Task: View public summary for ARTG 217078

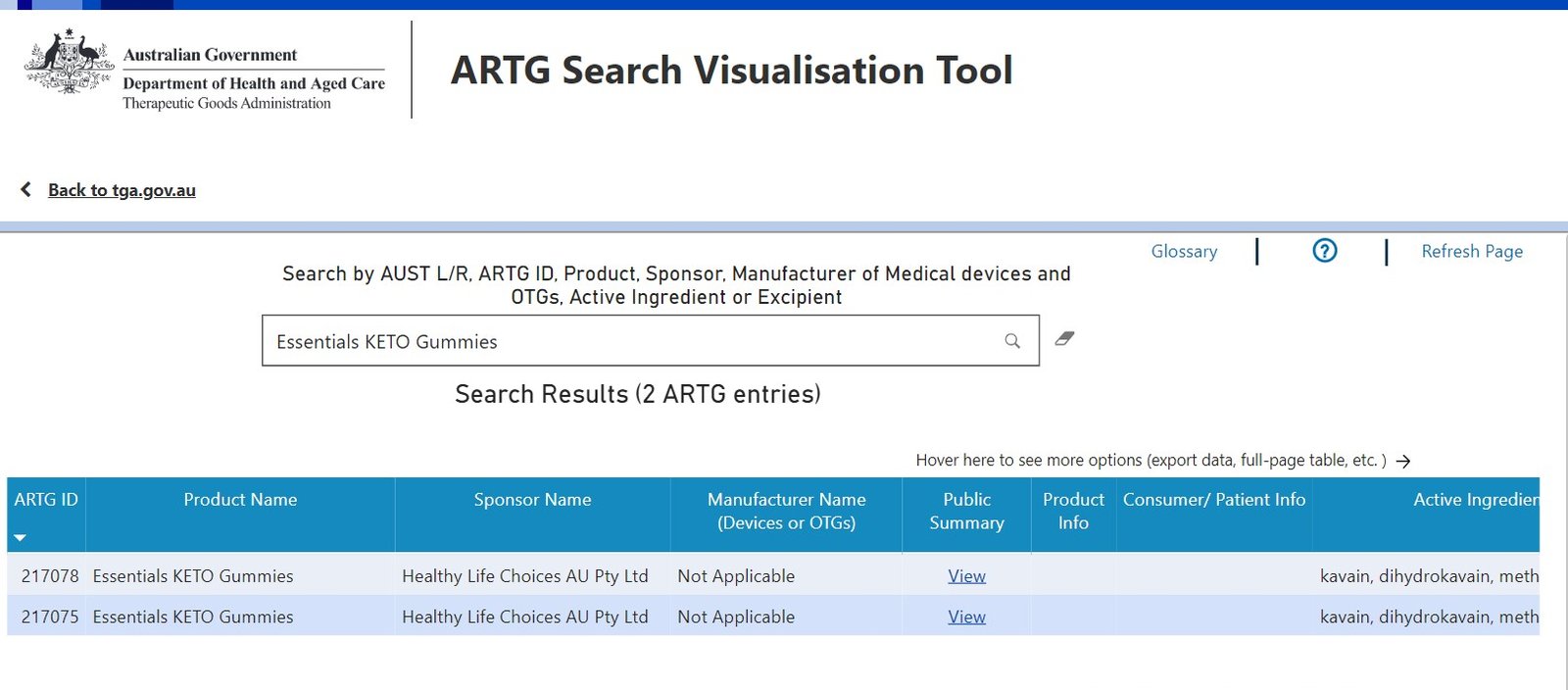Action: pos(966,576)
